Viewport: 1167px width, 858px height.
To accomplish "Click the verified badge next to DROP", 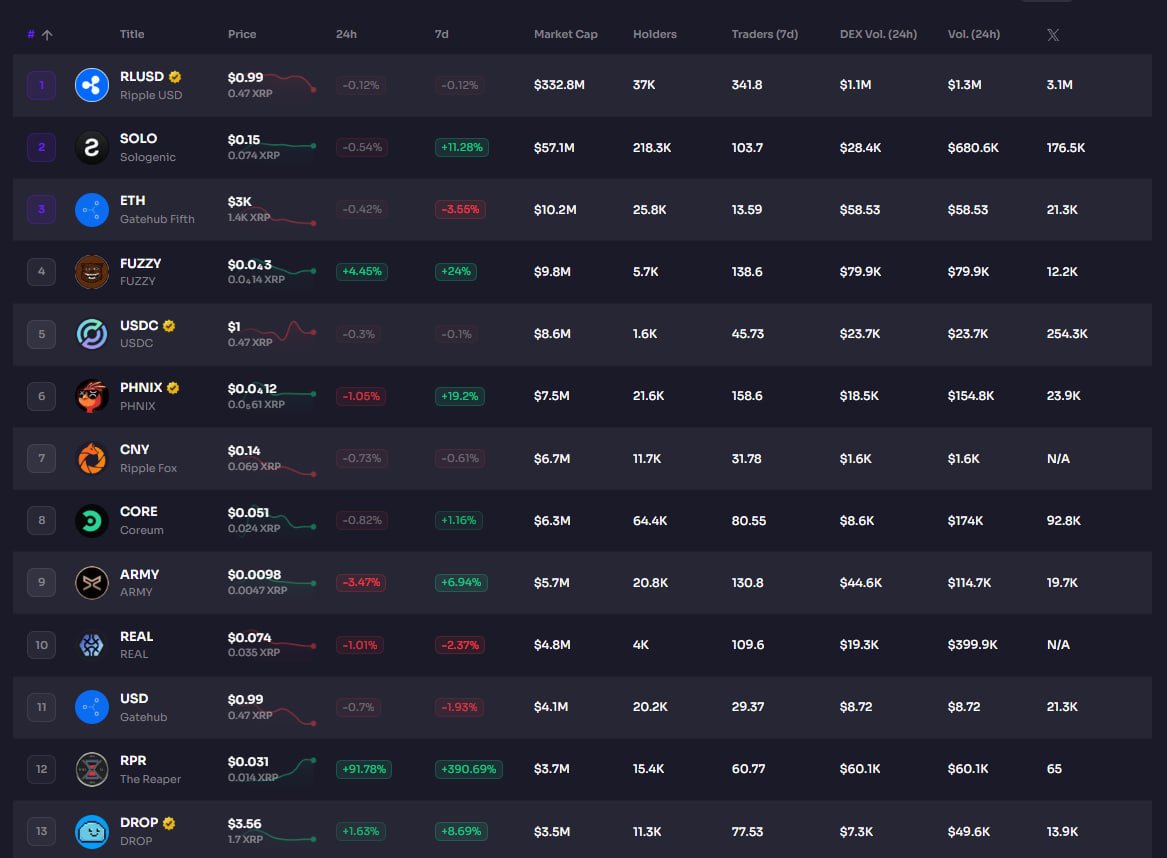I will [x=169, y=823].
